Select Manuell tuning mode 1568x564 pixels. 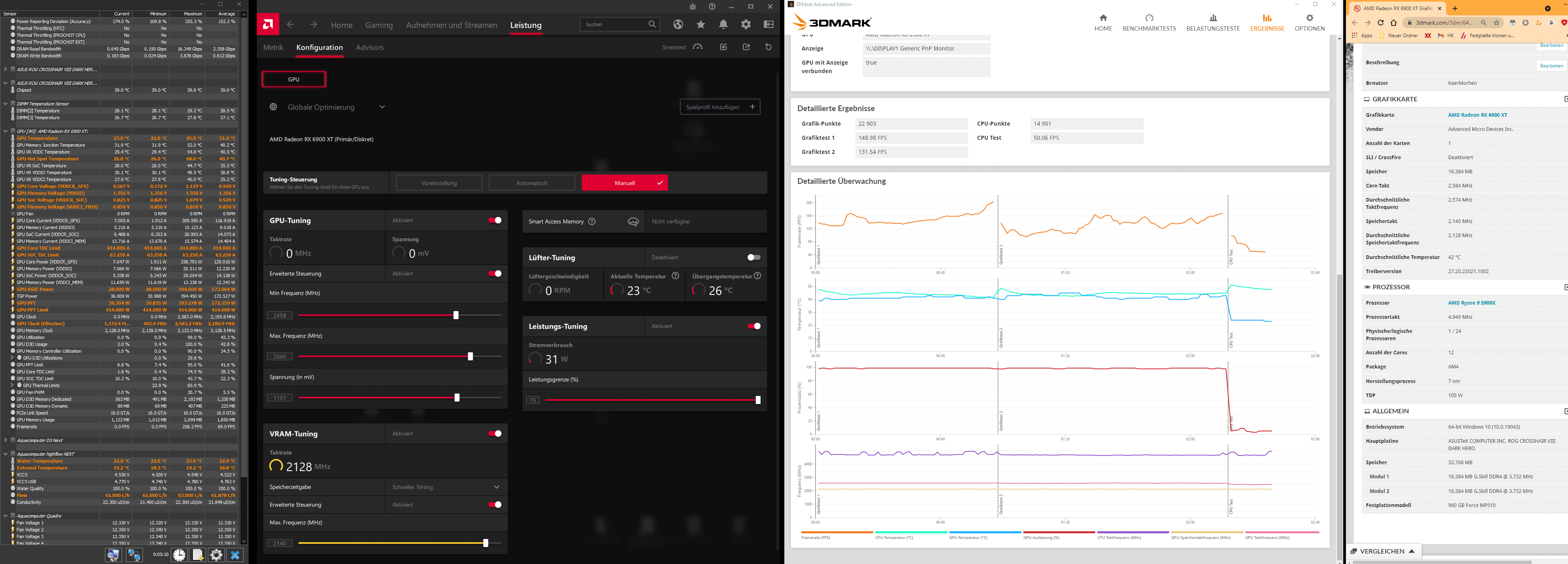coord(625,183)
